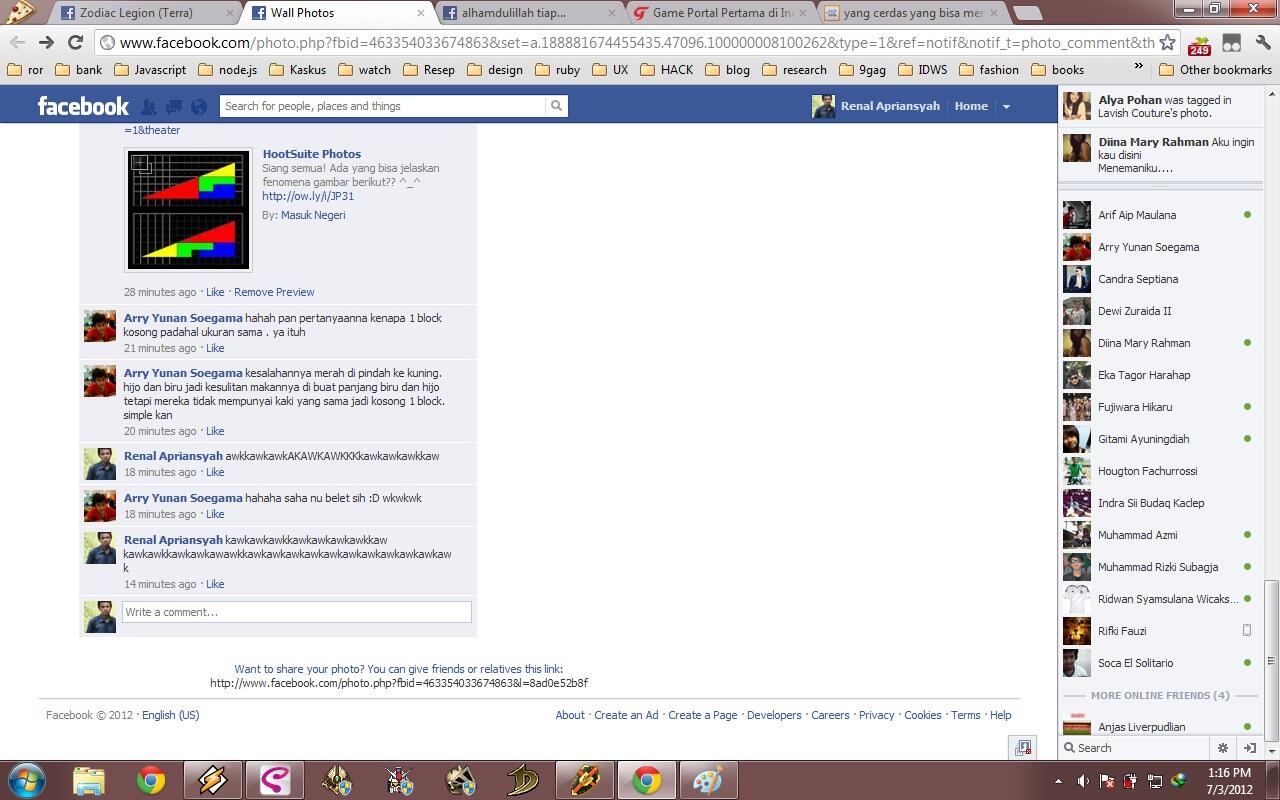
Task: Open chat with Soca El Solitario
Action: click(1159, 663)
